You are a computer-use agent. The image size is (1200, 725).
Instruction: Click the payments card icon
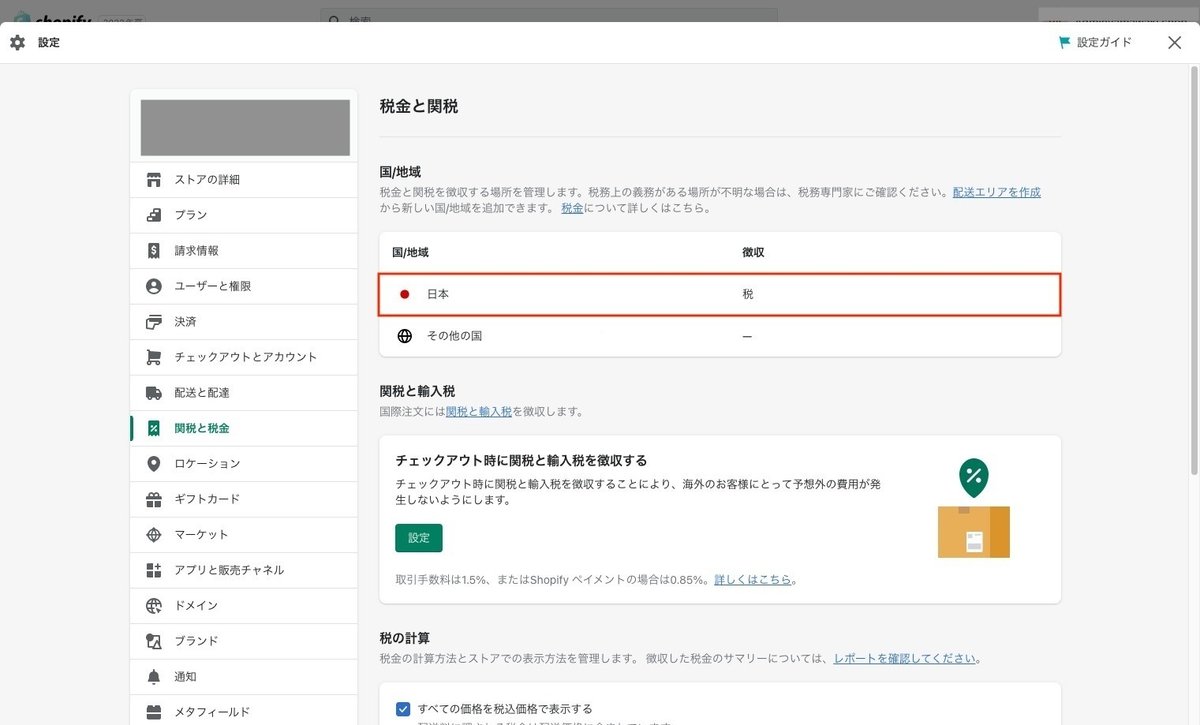coord(153,322)
